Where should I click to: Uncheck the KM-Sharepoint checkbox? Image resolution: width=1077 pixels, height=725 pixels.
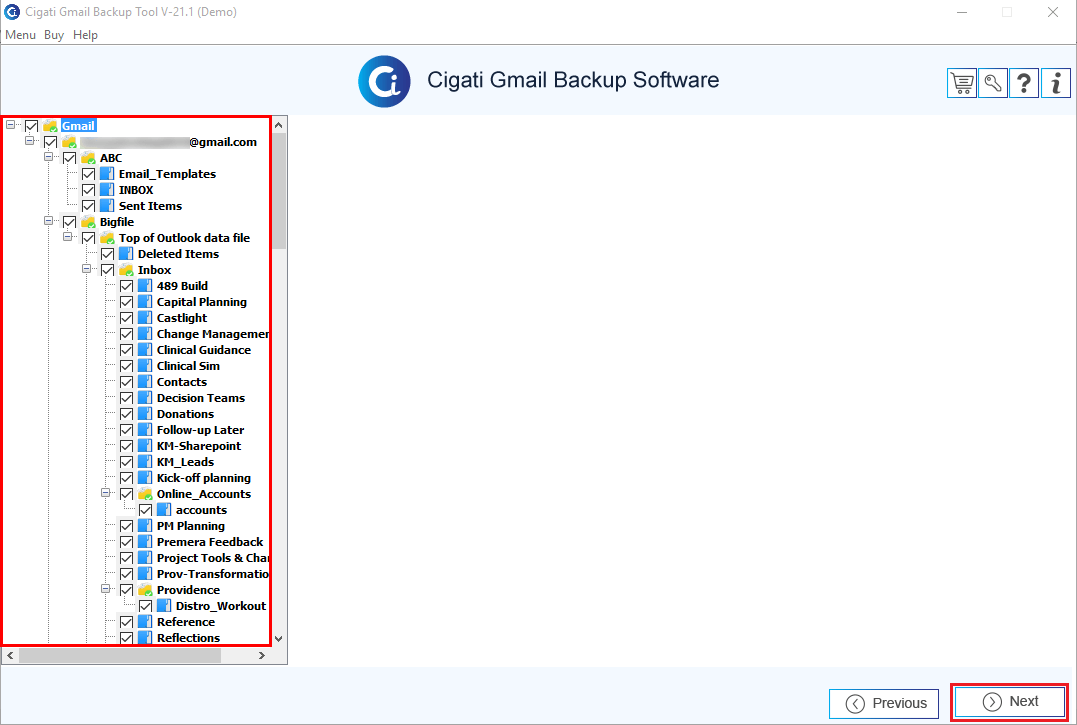tap(126, 446)
